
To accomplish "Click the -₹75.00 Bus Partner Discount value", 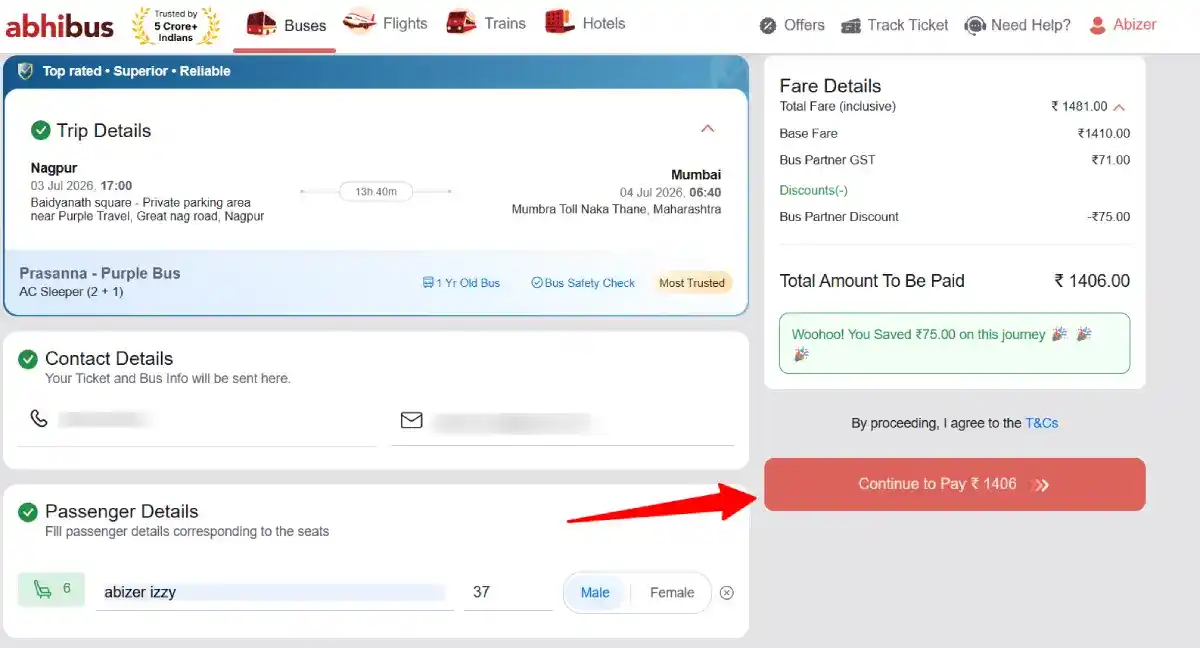I will 1109,217.
